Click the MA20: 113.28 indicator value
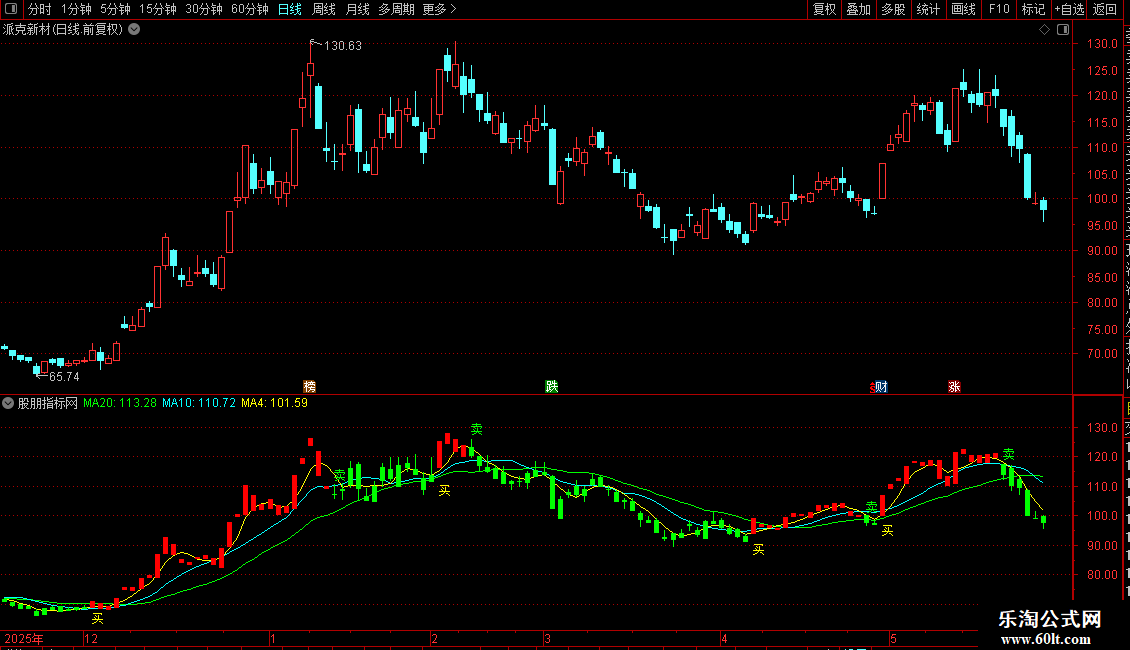Viewport: 1130px width, 650px height. 120,403
